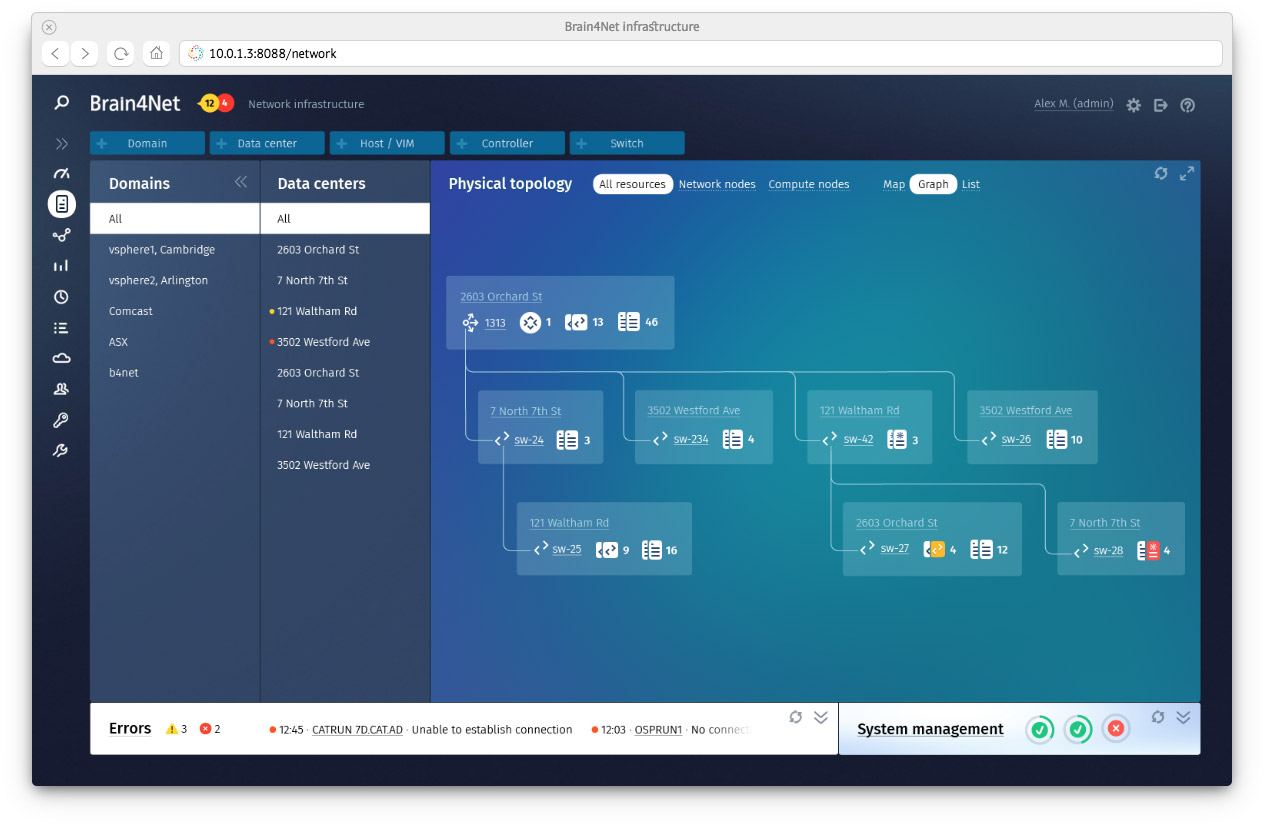1264x824 pixels.
Task: Click the add Data center button
Action: 267,143
